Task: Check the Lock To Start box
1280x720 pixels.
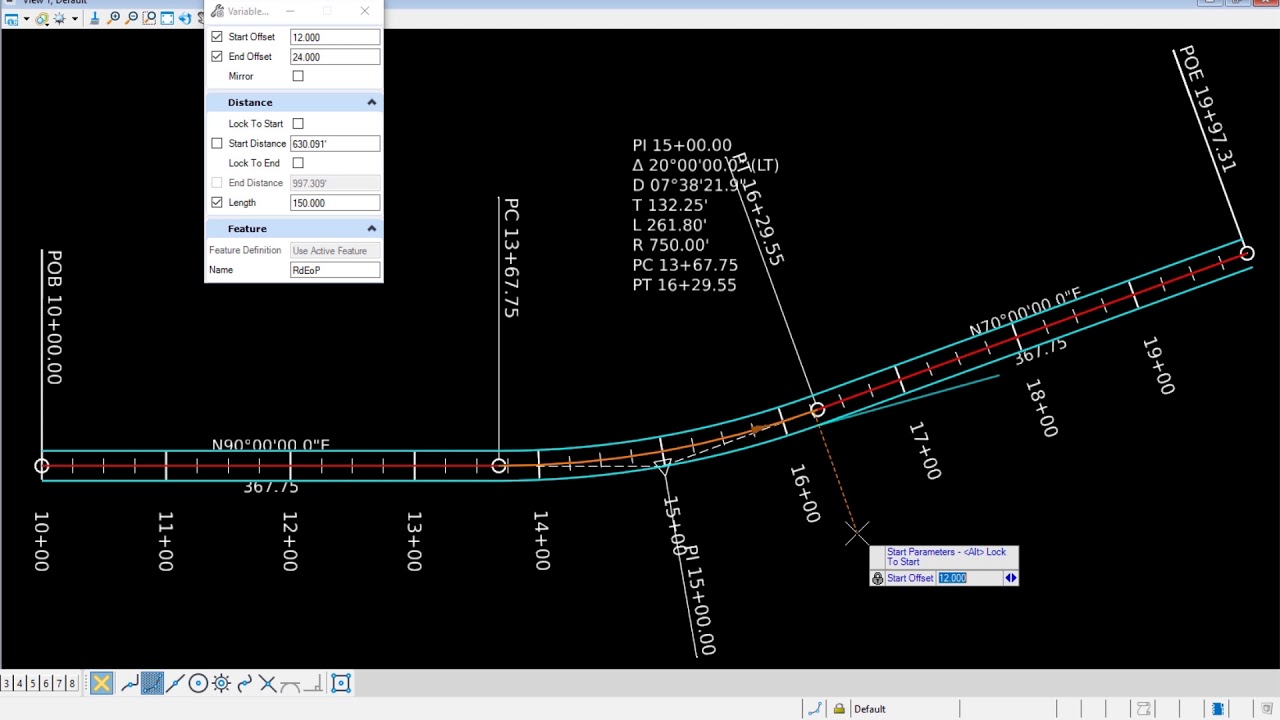Action: tap(298, 124)
